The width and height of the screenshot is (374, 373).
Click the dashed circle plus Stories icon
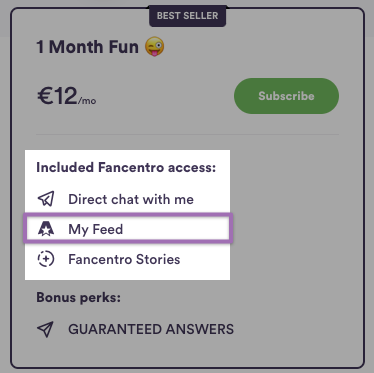[46, 259]
